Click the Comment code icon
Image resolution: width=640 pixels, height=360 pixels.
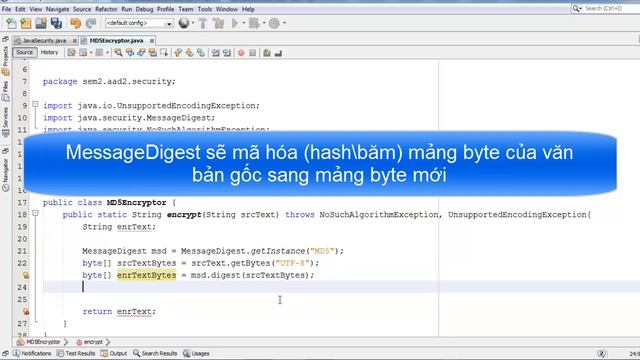pos(267,53)
